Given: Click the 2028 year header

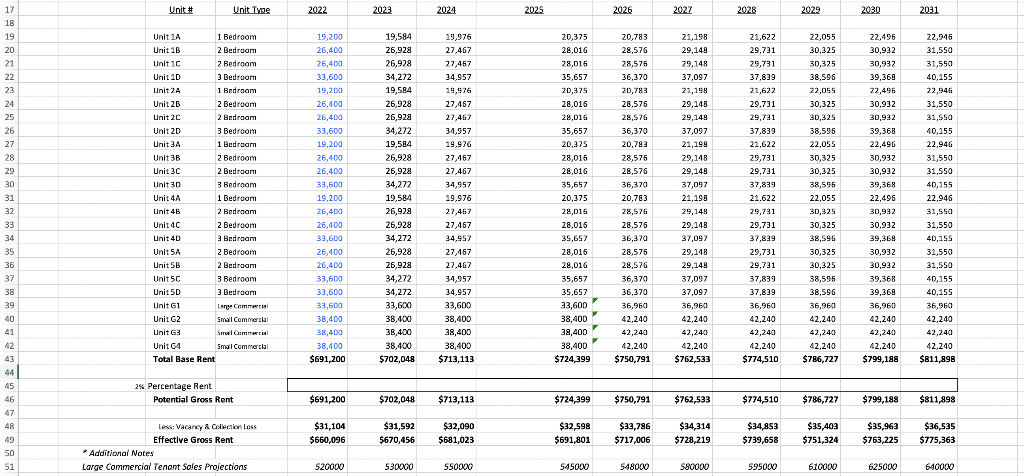Looking at the screenshot, I should pyautogui.click(x=746, y=10).
